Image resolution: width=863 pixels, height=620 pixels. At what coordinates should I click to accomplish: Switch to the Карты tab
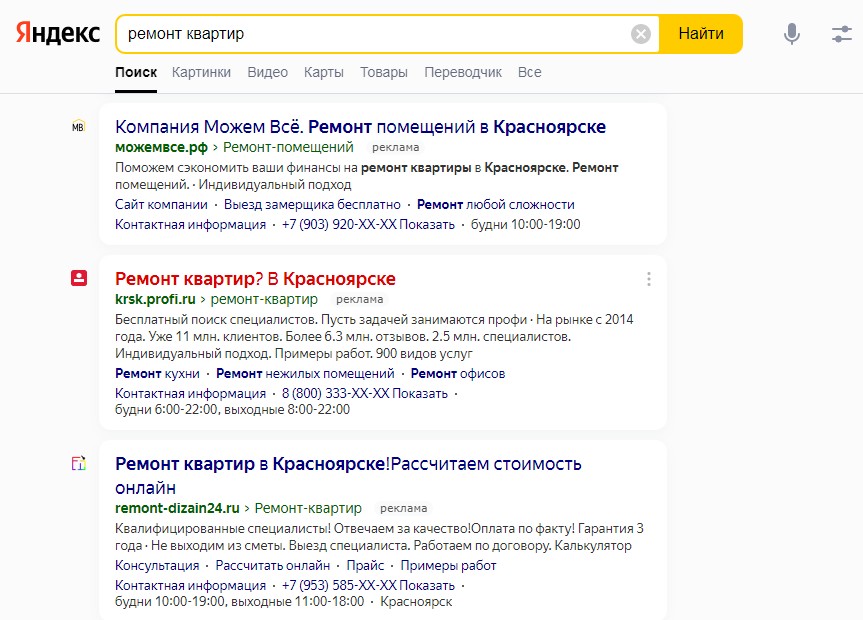click(324, 72)
